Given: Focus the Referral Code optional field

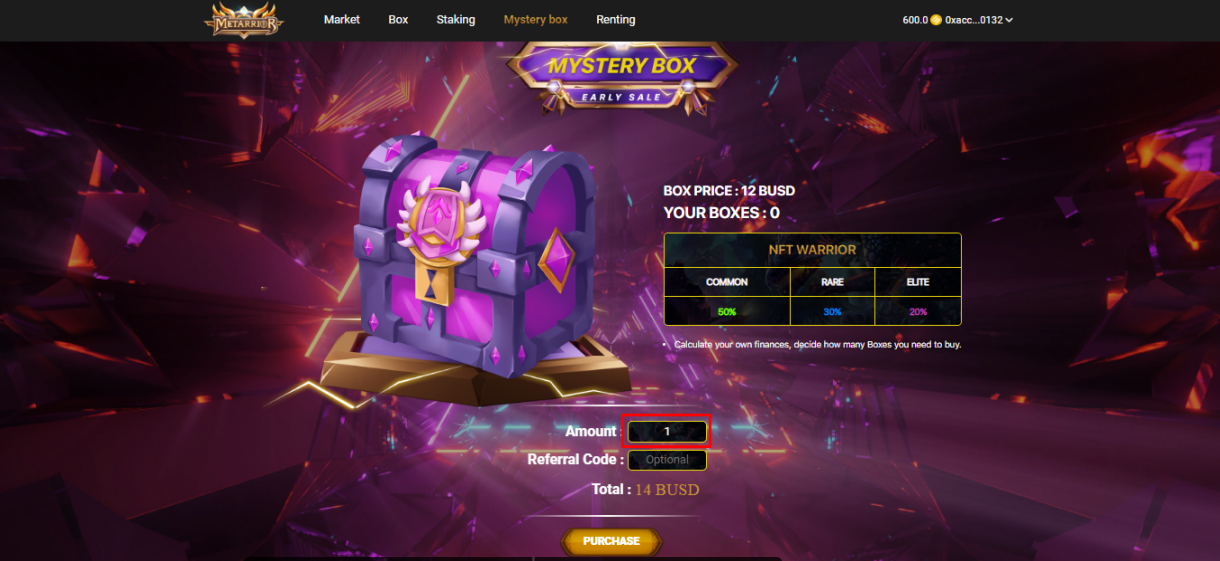Looking at the screenshot, I should (667, 460).
